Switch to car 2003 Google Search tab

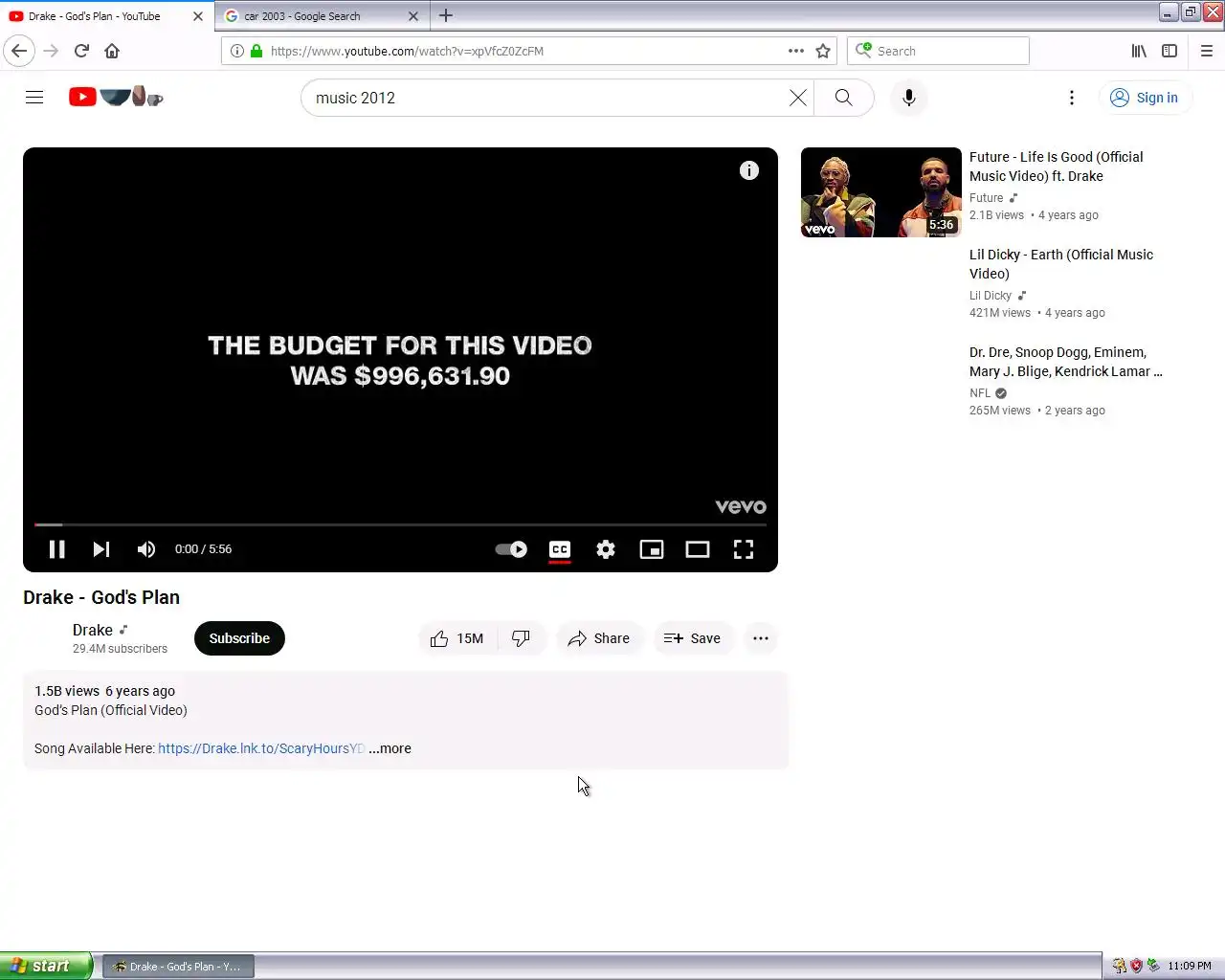[x=311, y=16]
